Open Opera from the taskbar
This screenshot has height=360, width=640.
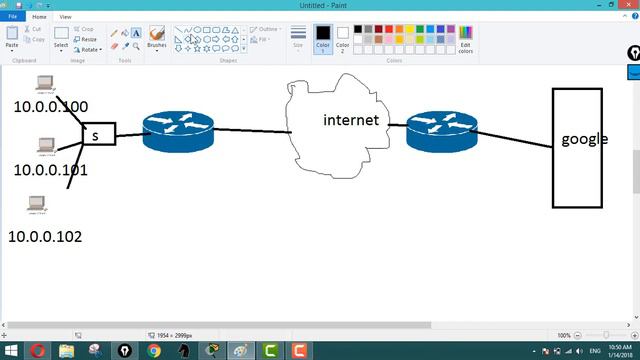[38, 351]
